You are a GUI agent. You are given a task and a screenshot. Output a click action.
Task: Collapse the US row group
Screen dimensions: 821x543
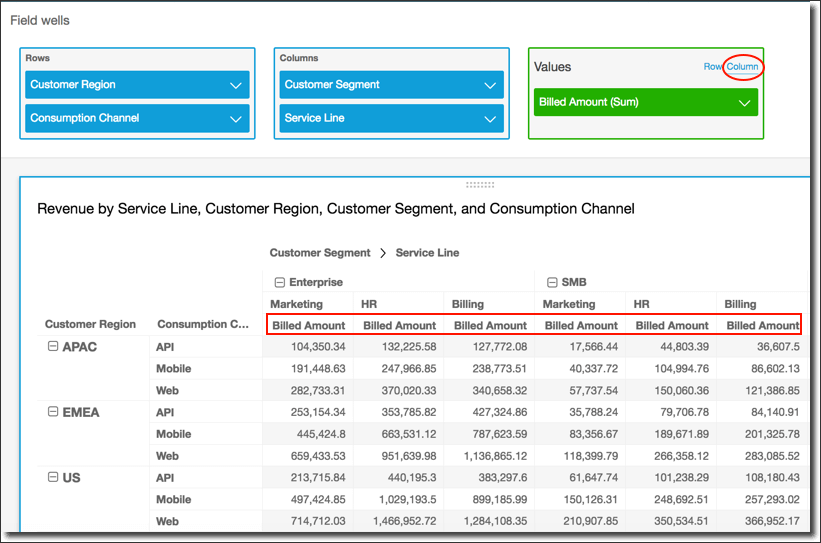[x=53, y=477]
